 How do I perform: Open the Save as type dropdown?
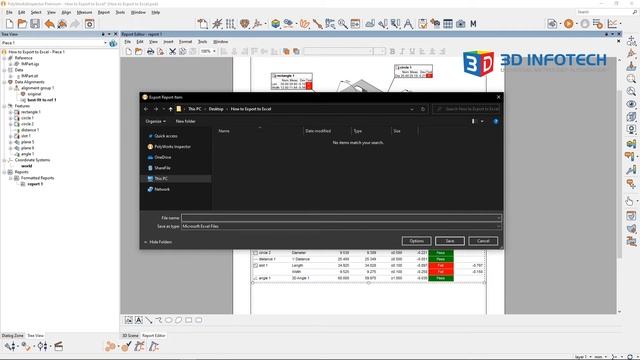pyautogui.click(x=498, y=226)
